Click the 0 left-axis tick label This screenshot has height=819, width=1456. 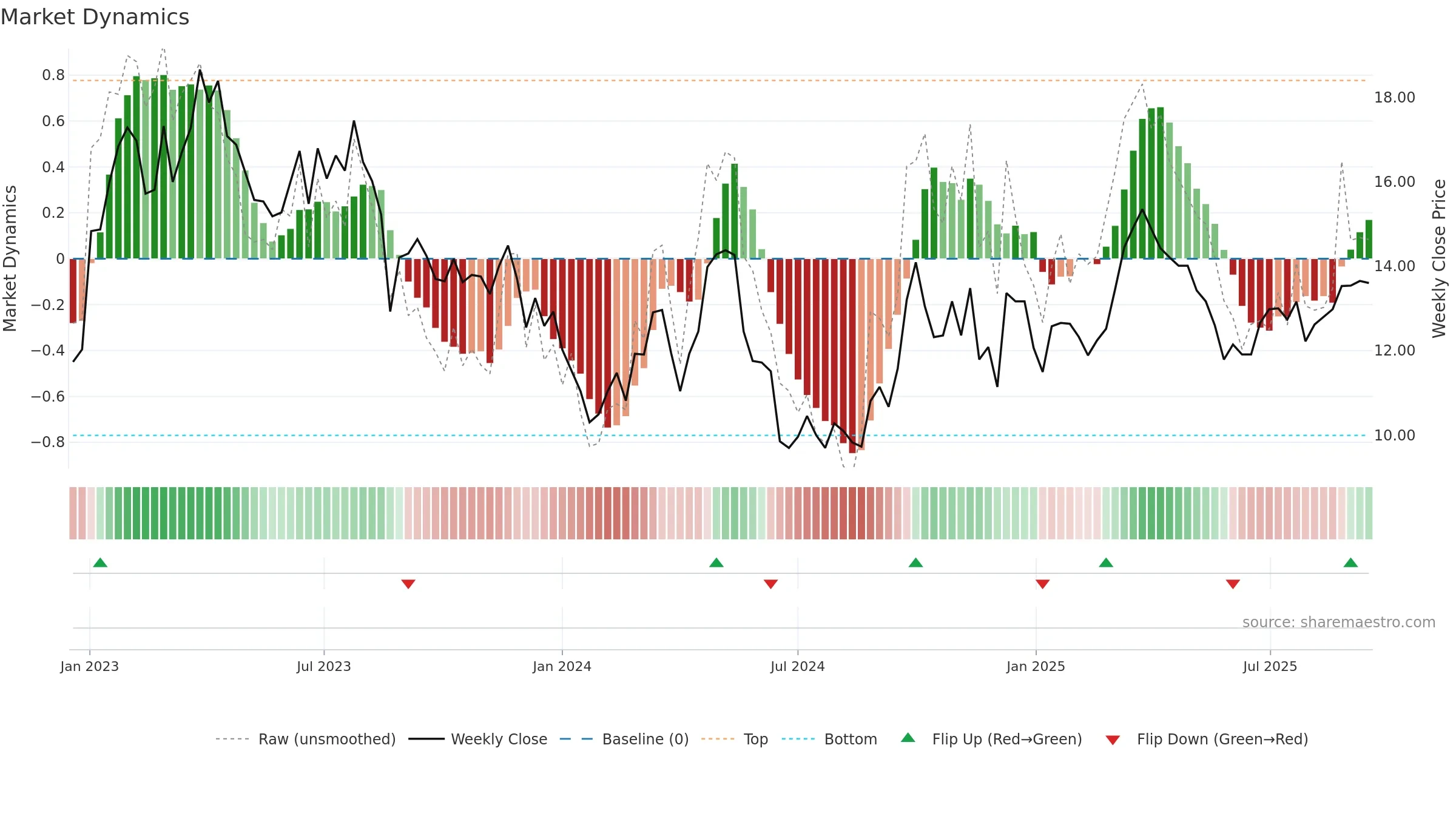coord(60,259)
